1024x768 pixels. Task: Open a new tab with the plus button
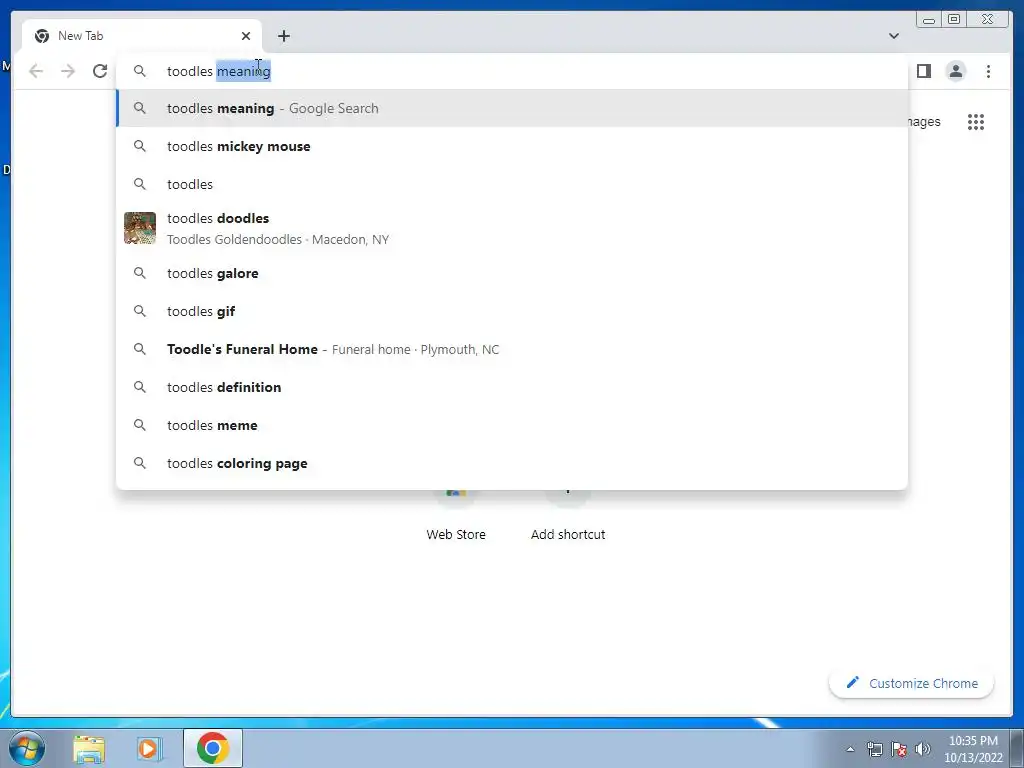tap(283, 36)
